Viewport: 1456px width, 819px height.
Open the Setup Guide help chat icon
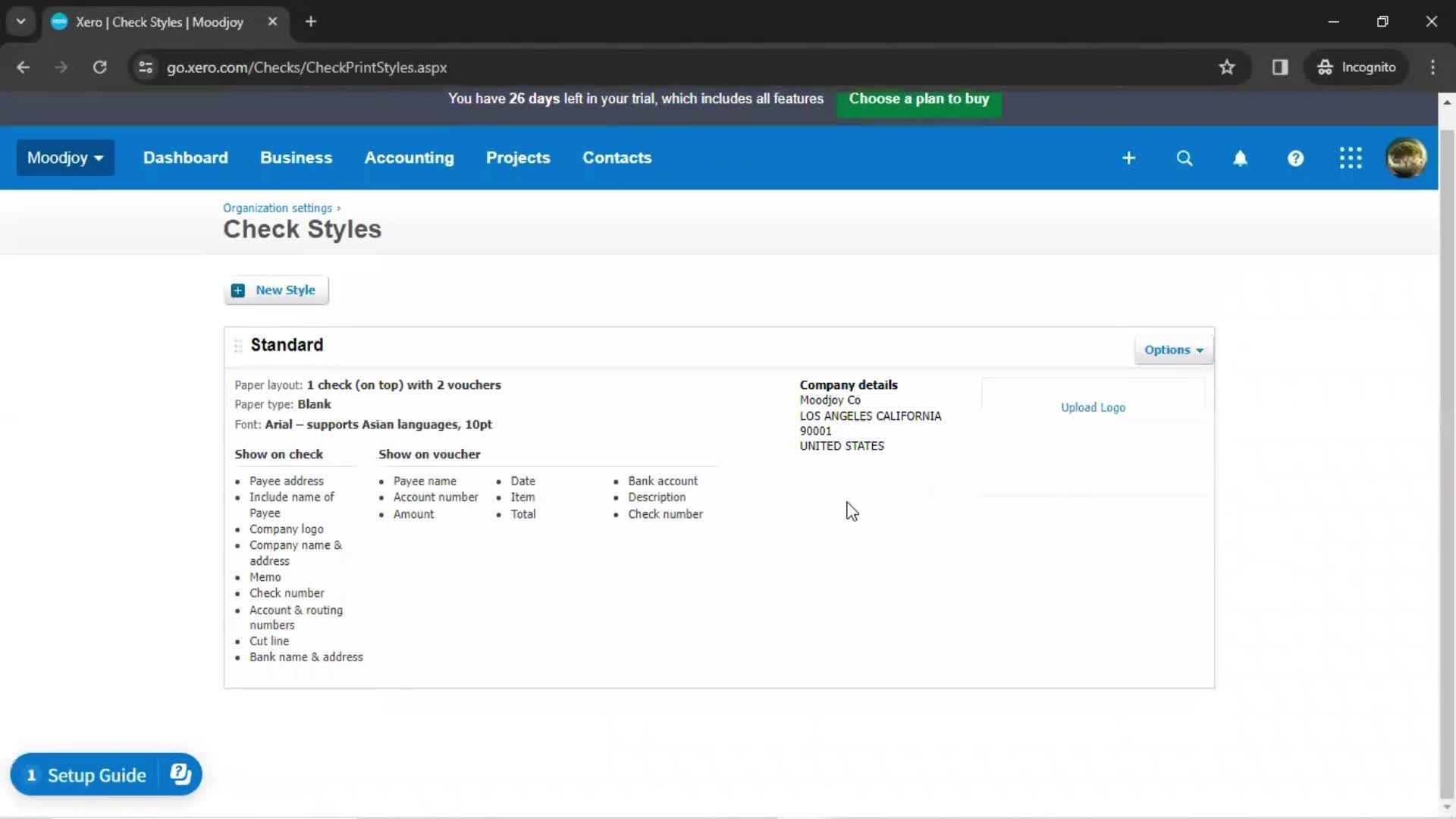tap(180, 774)
